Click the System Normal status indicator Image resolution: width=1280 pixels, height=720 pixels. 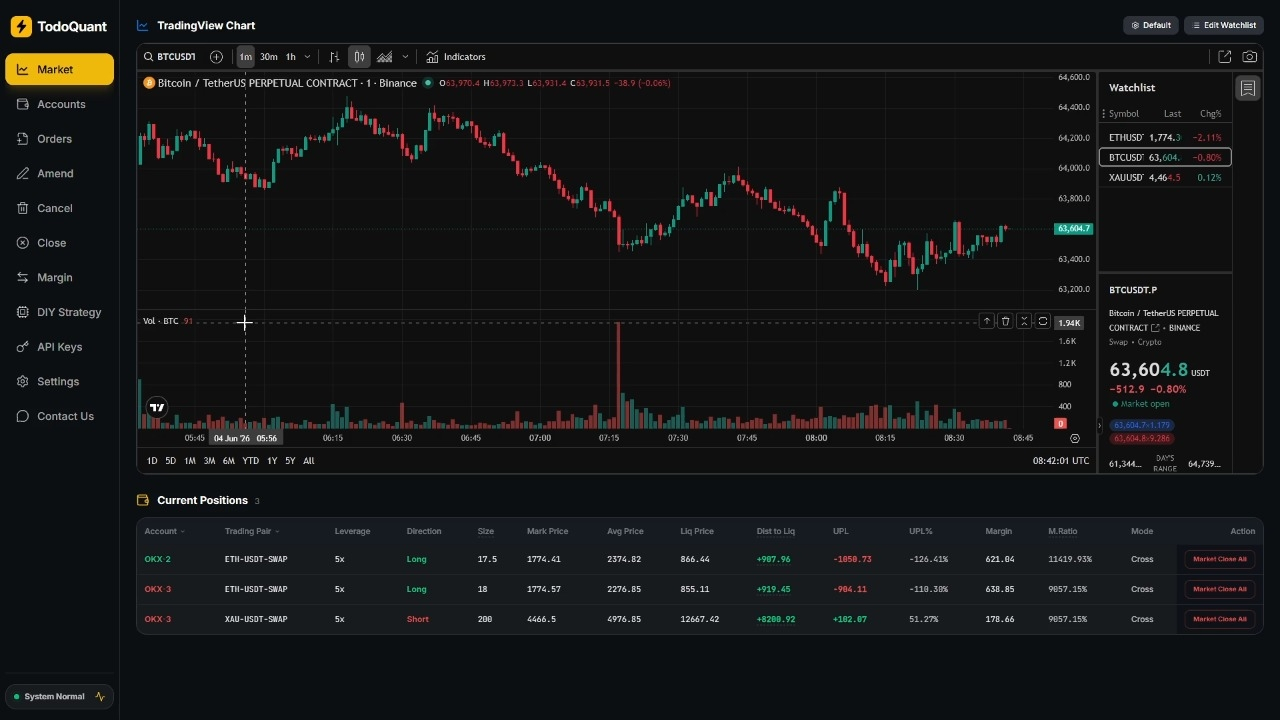[59, 696]
